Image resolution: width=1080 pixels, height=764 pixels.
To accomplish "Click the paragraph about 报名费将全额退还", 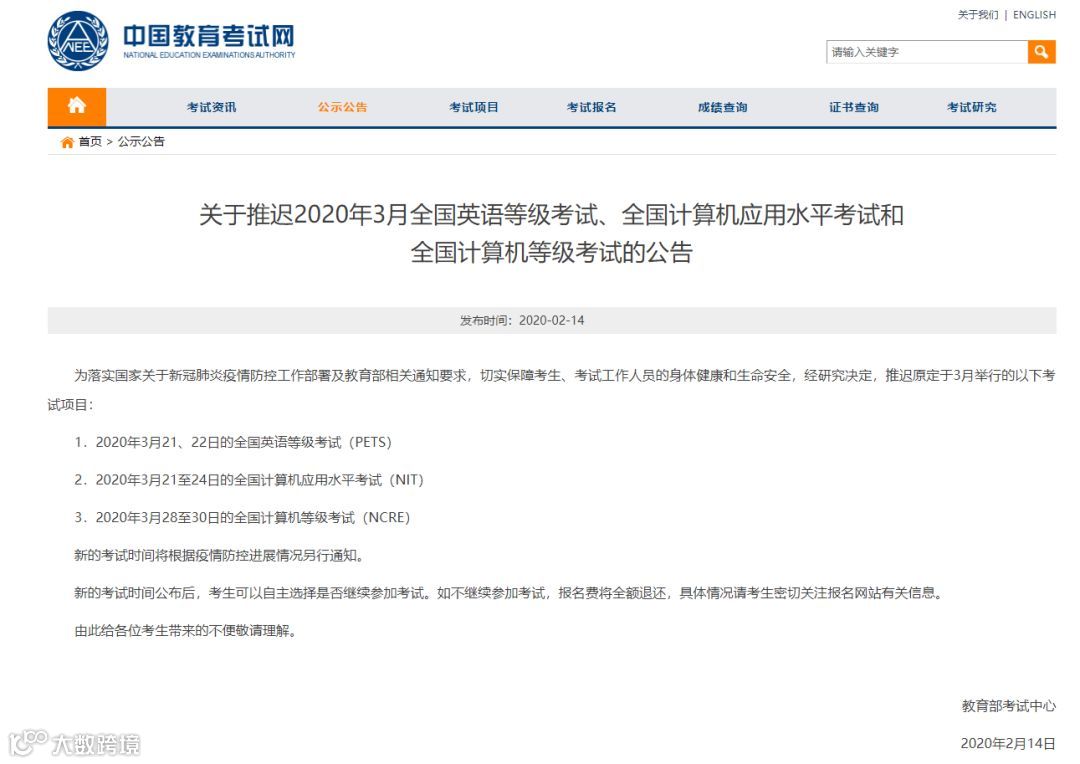I will 508,593.
